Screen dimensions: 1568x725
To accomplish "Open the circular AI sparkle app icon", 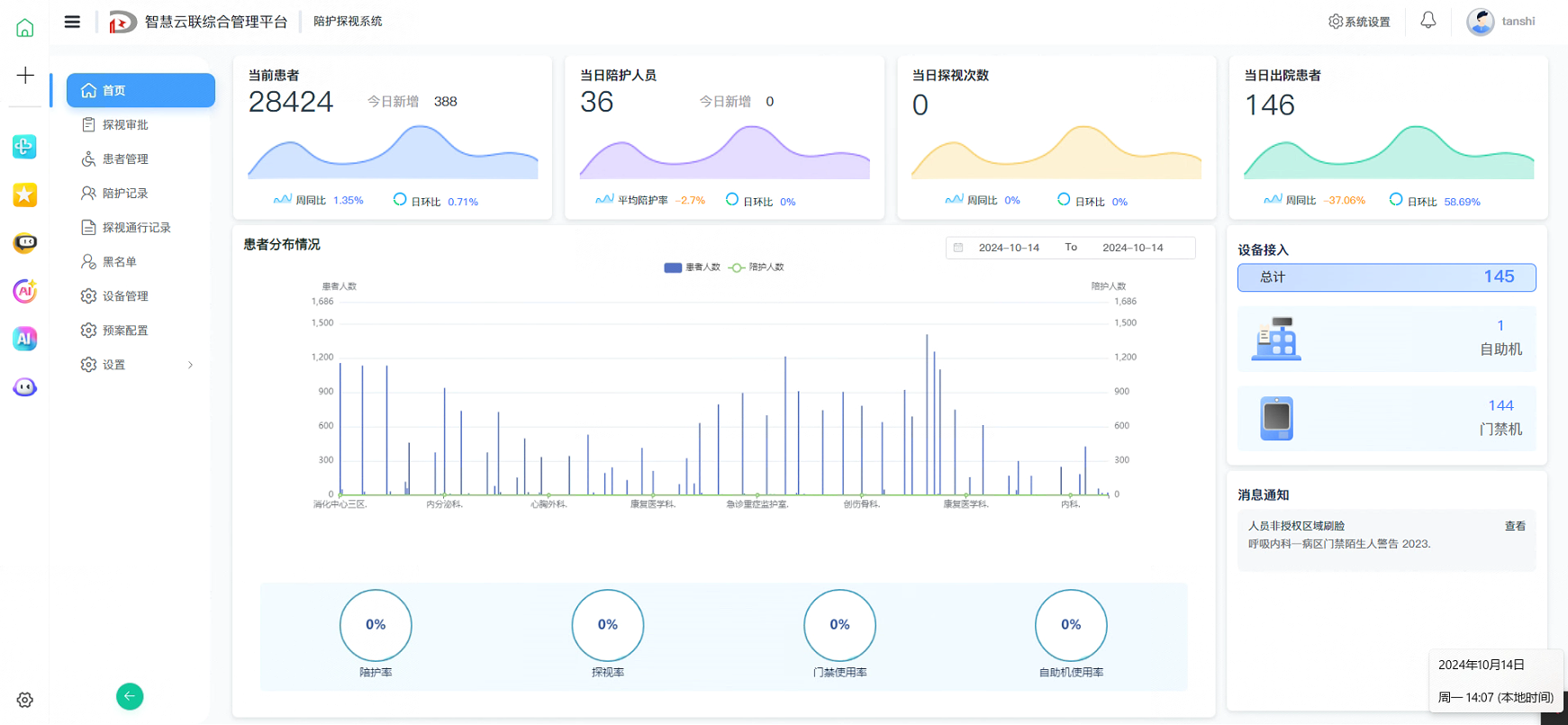I will pos(25,291).
